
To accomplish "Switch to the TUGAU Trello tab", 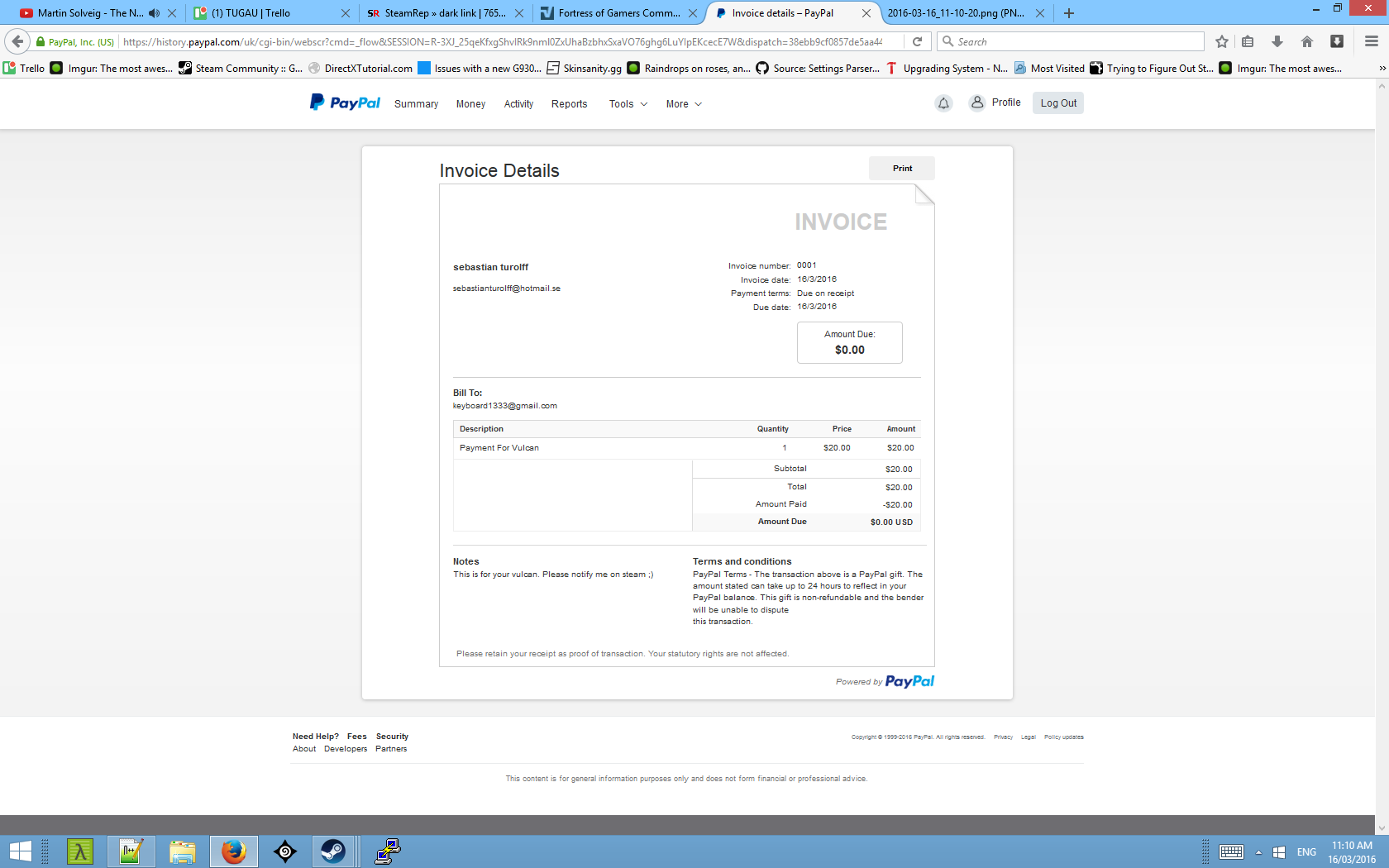I will 260,13.
